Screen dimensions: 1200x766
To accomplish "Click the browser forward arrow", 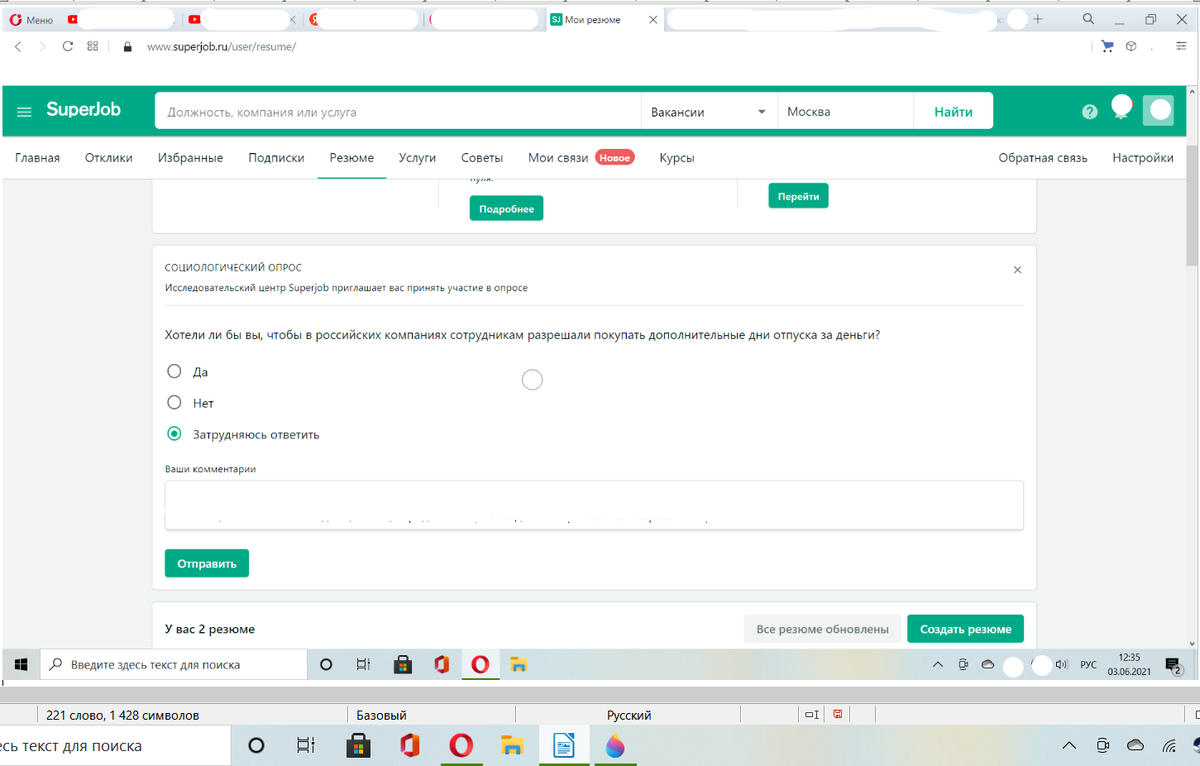I will point(42,47).
